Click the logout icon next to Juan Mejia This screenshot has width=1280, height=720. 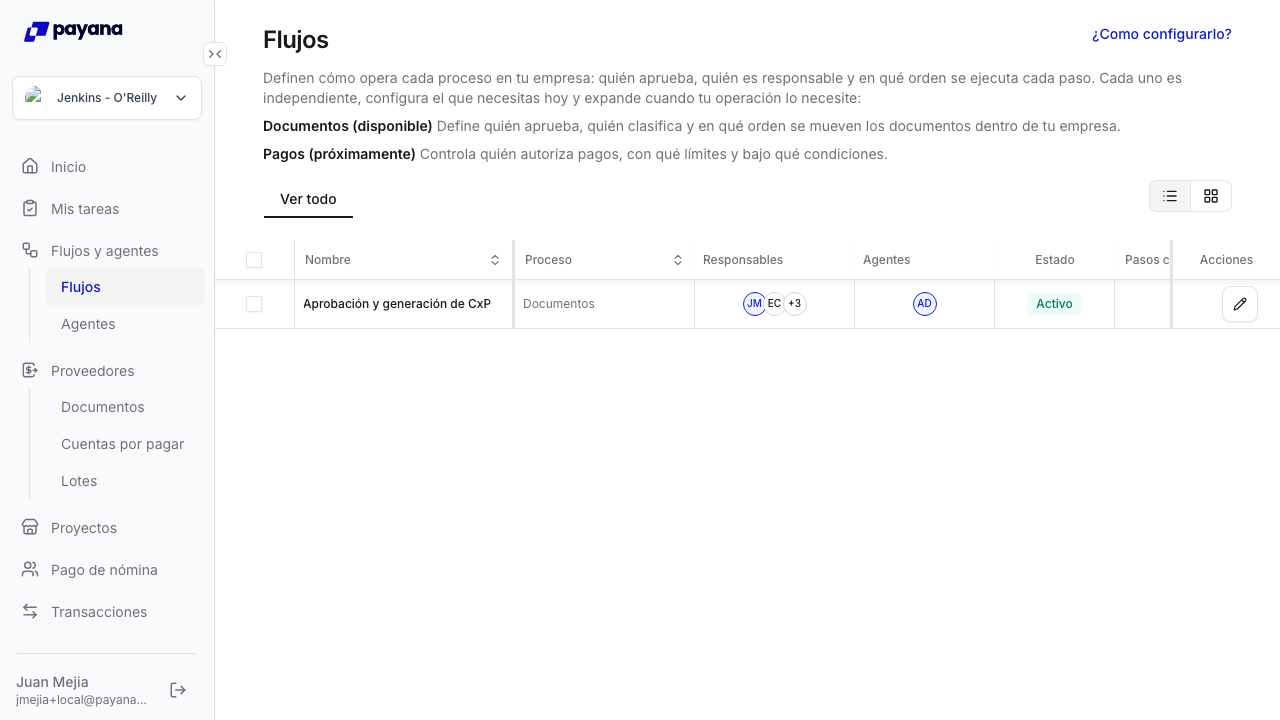(178, 690)
